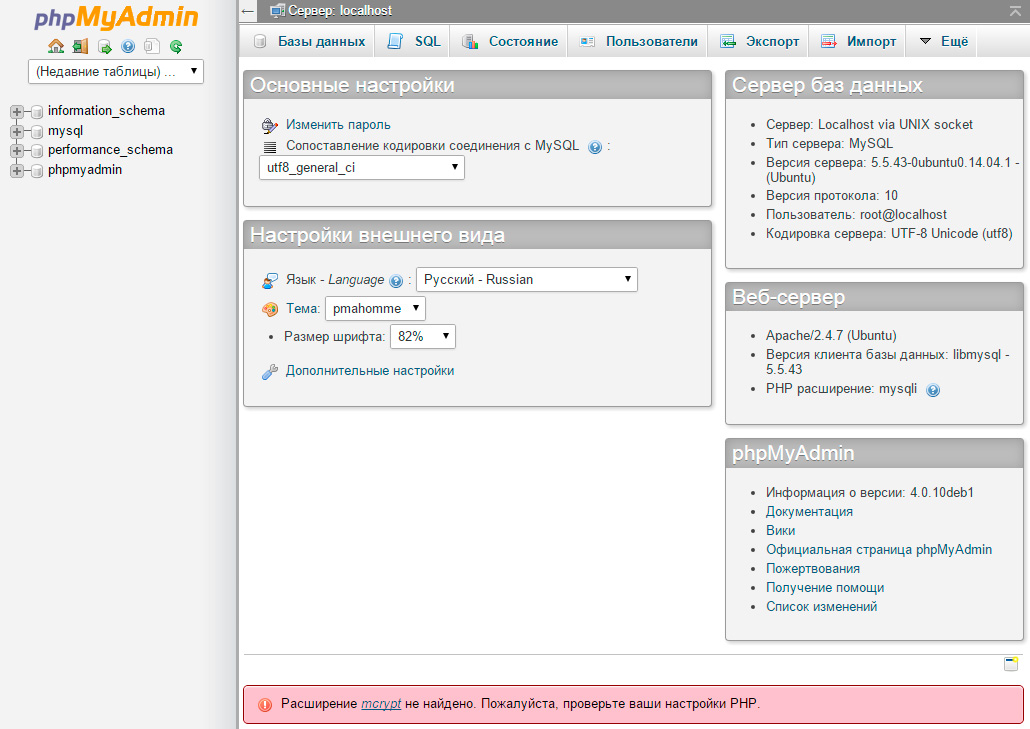Click the Тема label link
Viewport: 1030px width, 729px height.
(x=303, y=309)
